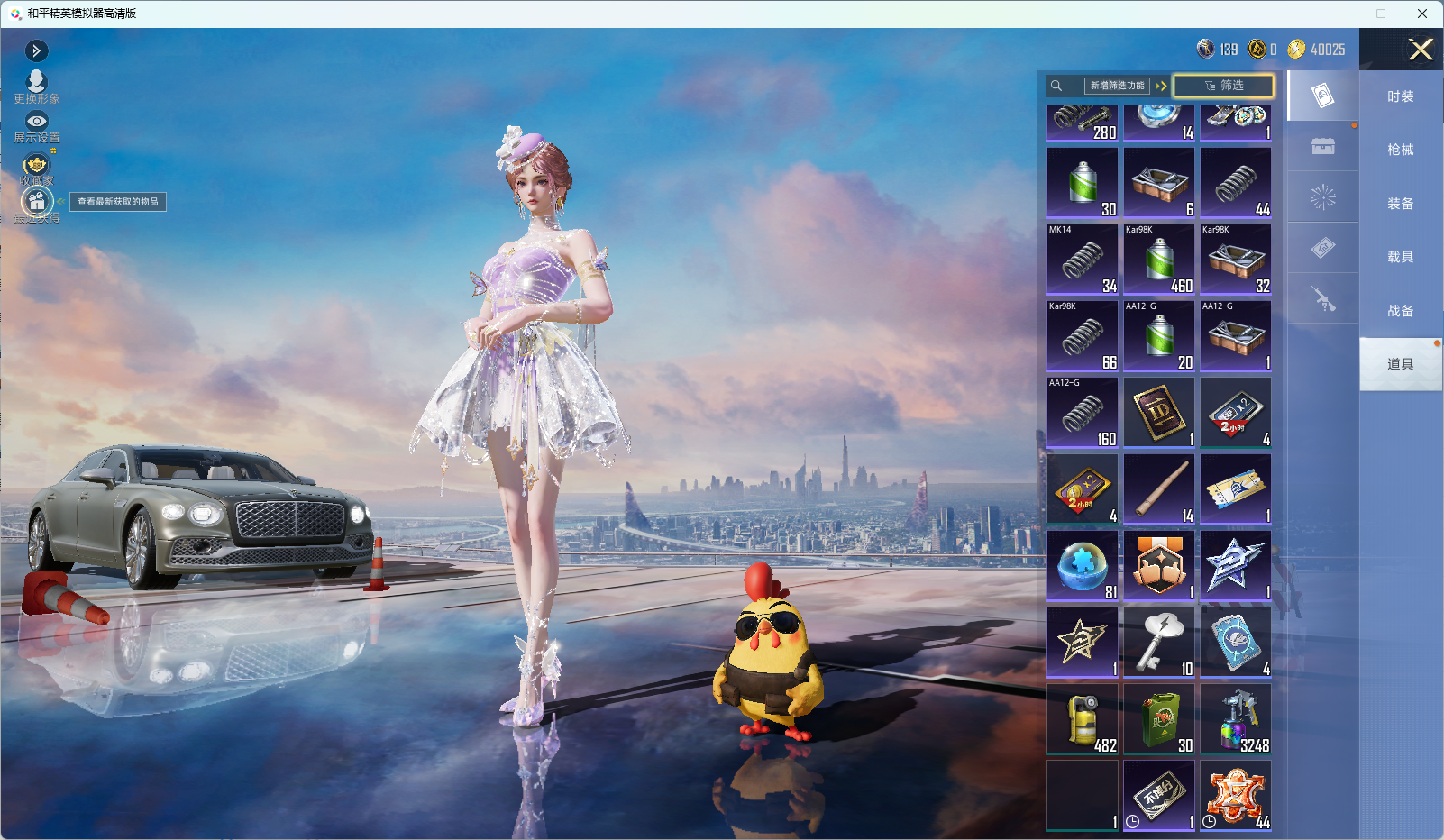Select the rifle question-mark sub-category icon
Image resolution: width=1444 pixels, height=840 pixels.
1322,298
